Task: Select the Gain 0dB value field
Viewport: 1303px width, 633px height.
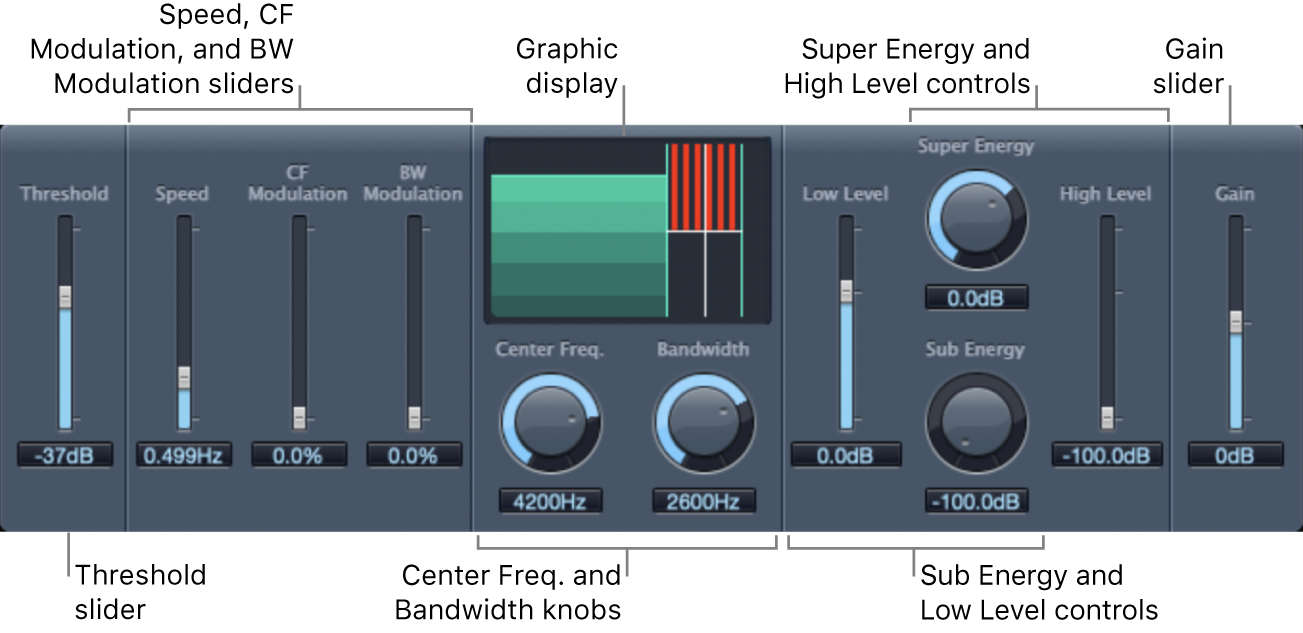Action: click(1235, 455)
